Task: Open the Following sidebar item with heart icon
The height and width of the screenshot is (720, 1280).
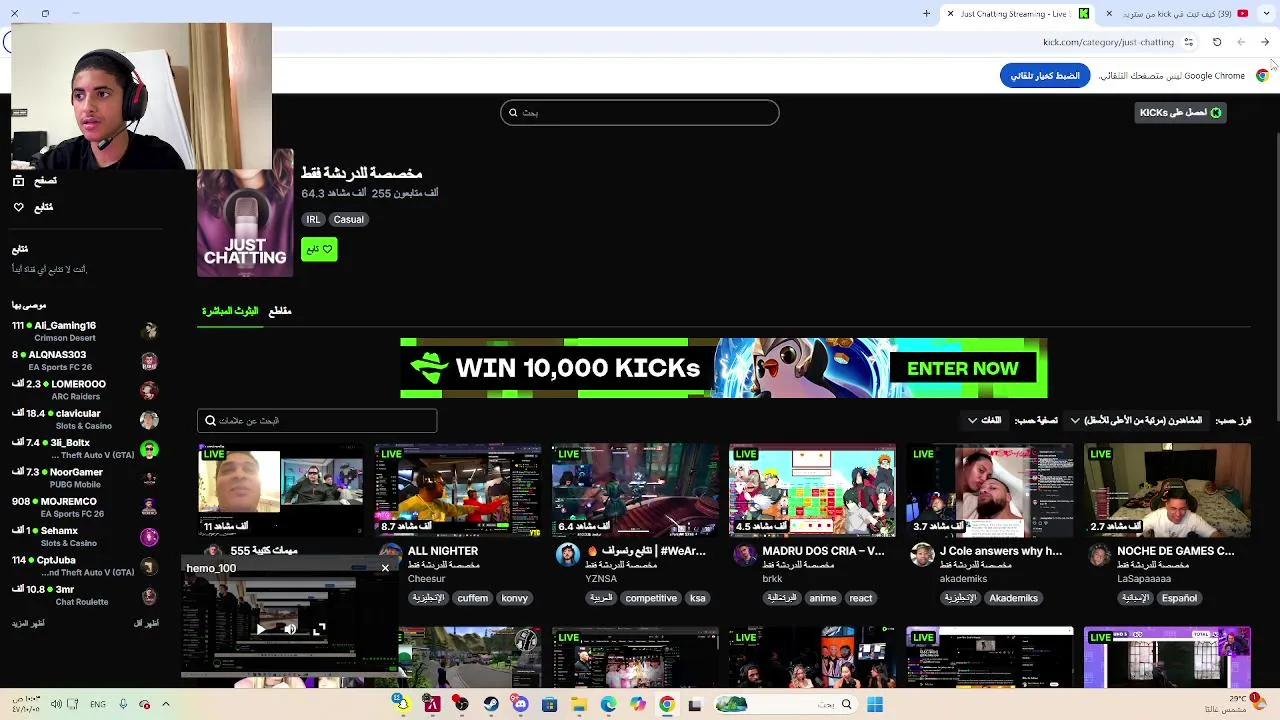Action: (x=33, y=207)
